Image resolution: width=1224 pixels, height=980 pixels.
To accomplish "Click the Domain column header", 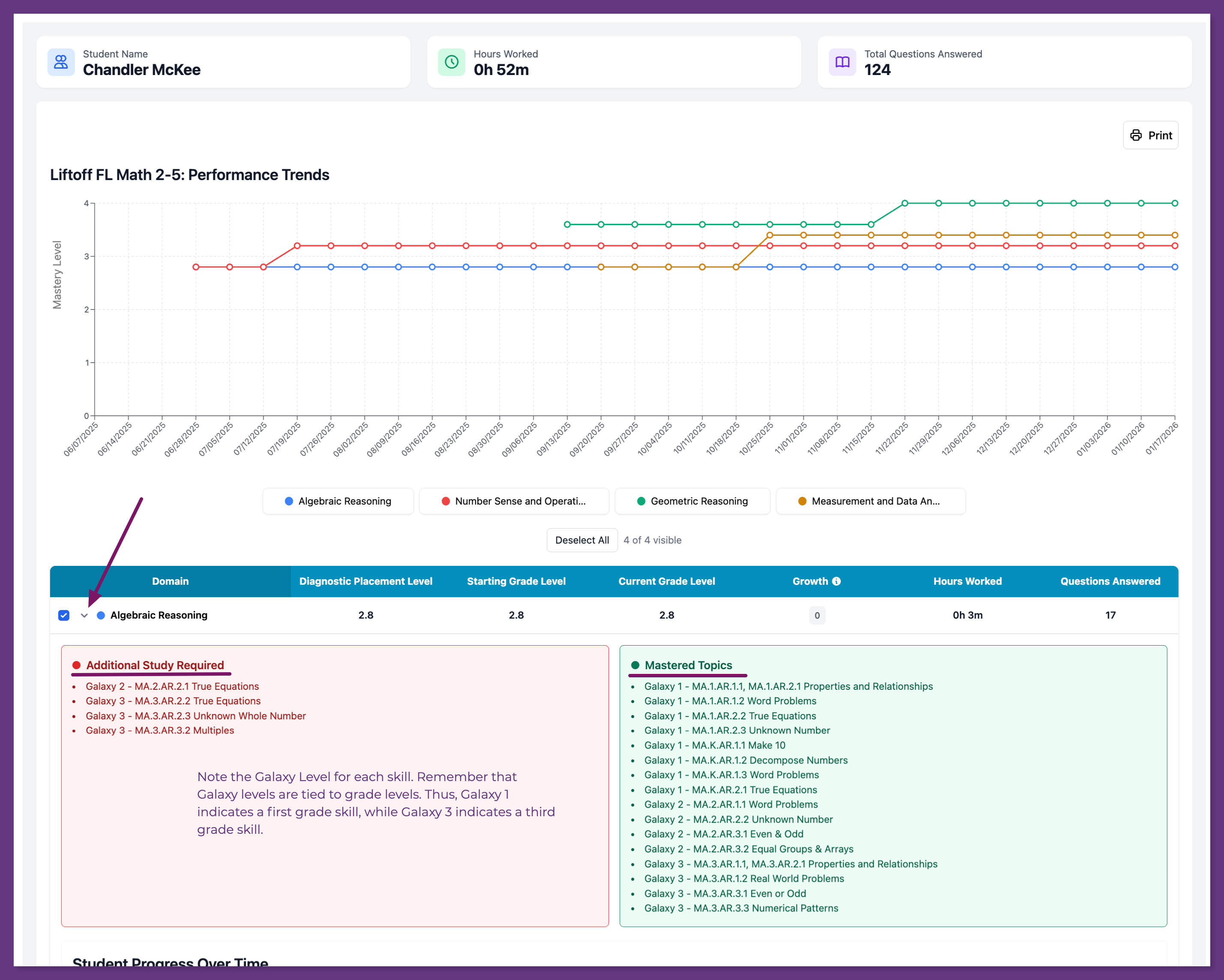I will pyautogui.click(x=170, y=581).
